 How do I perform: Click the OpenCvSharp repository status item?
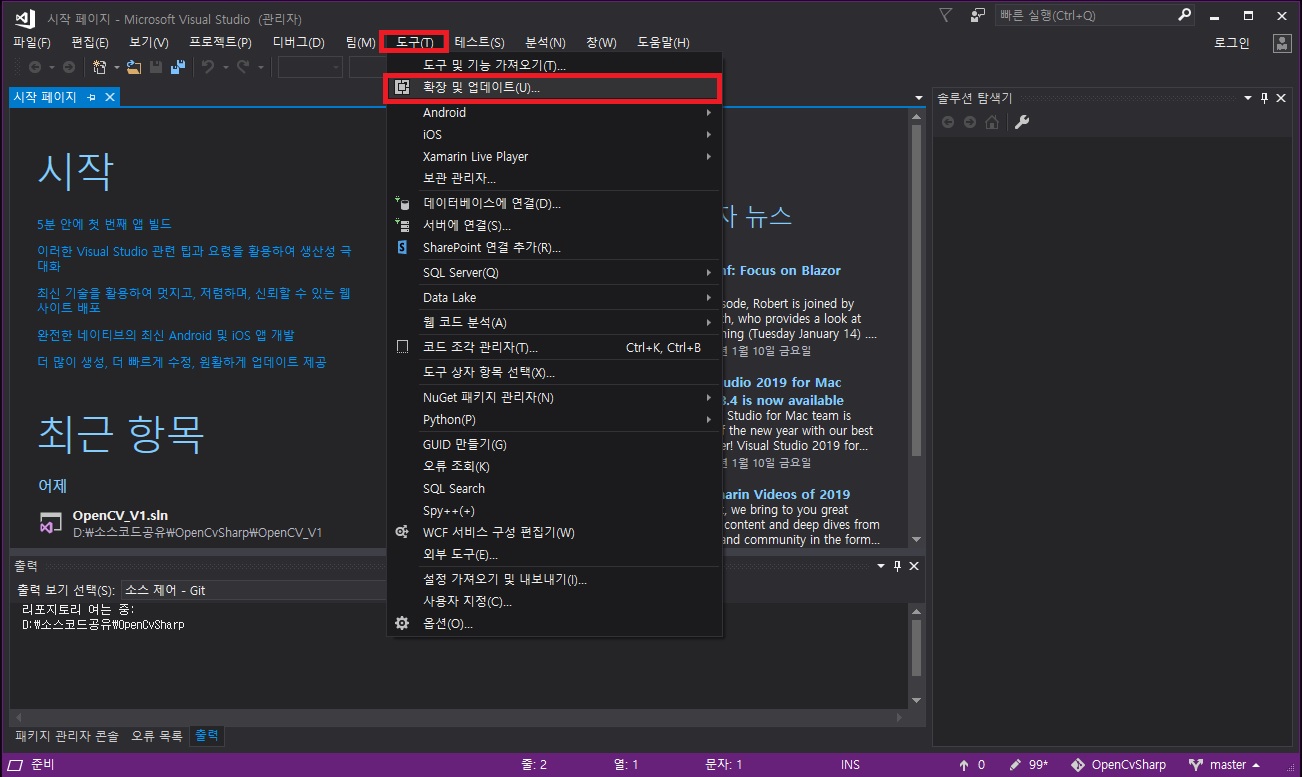pyautogui.click(x=1118, y=765)
